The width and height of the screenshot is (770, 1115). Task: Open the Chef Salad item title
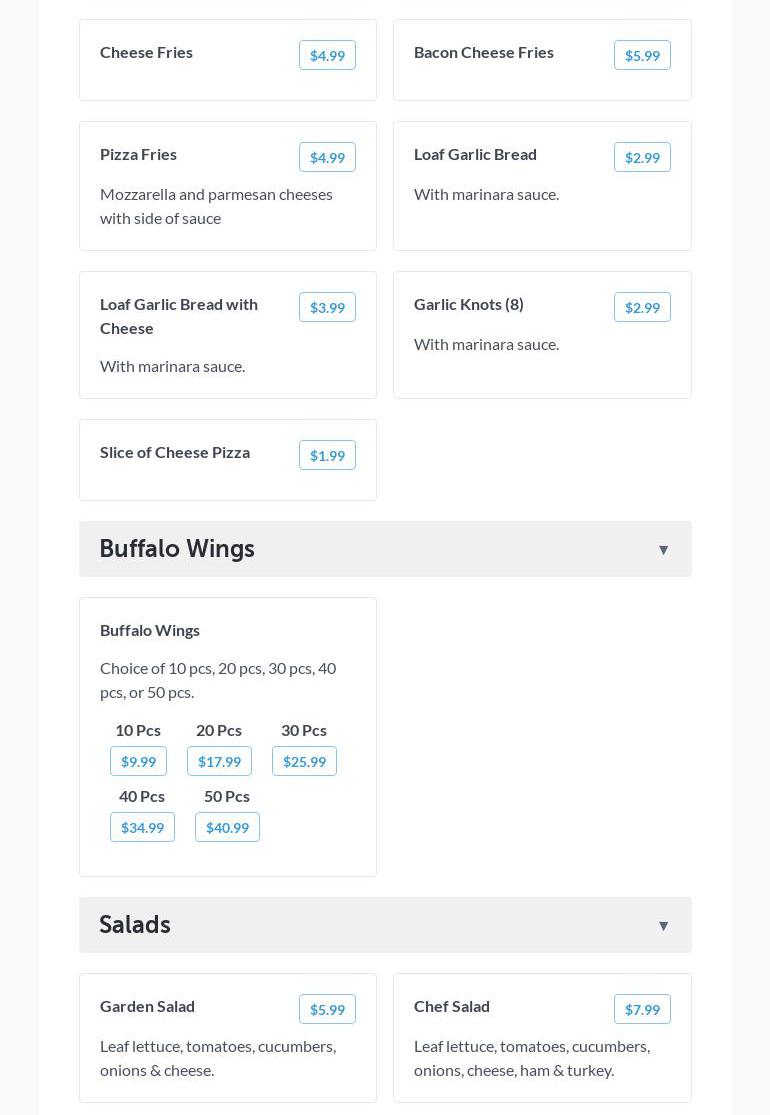point(452,1006)
